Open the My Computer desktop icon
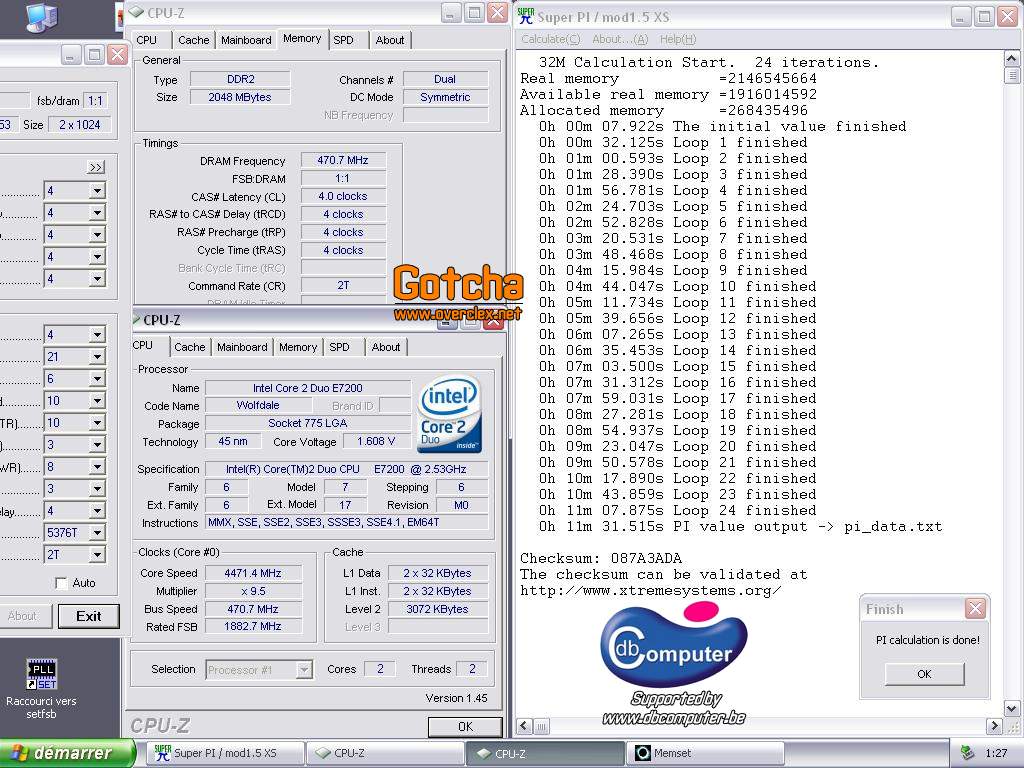 (x=42, y=16)
